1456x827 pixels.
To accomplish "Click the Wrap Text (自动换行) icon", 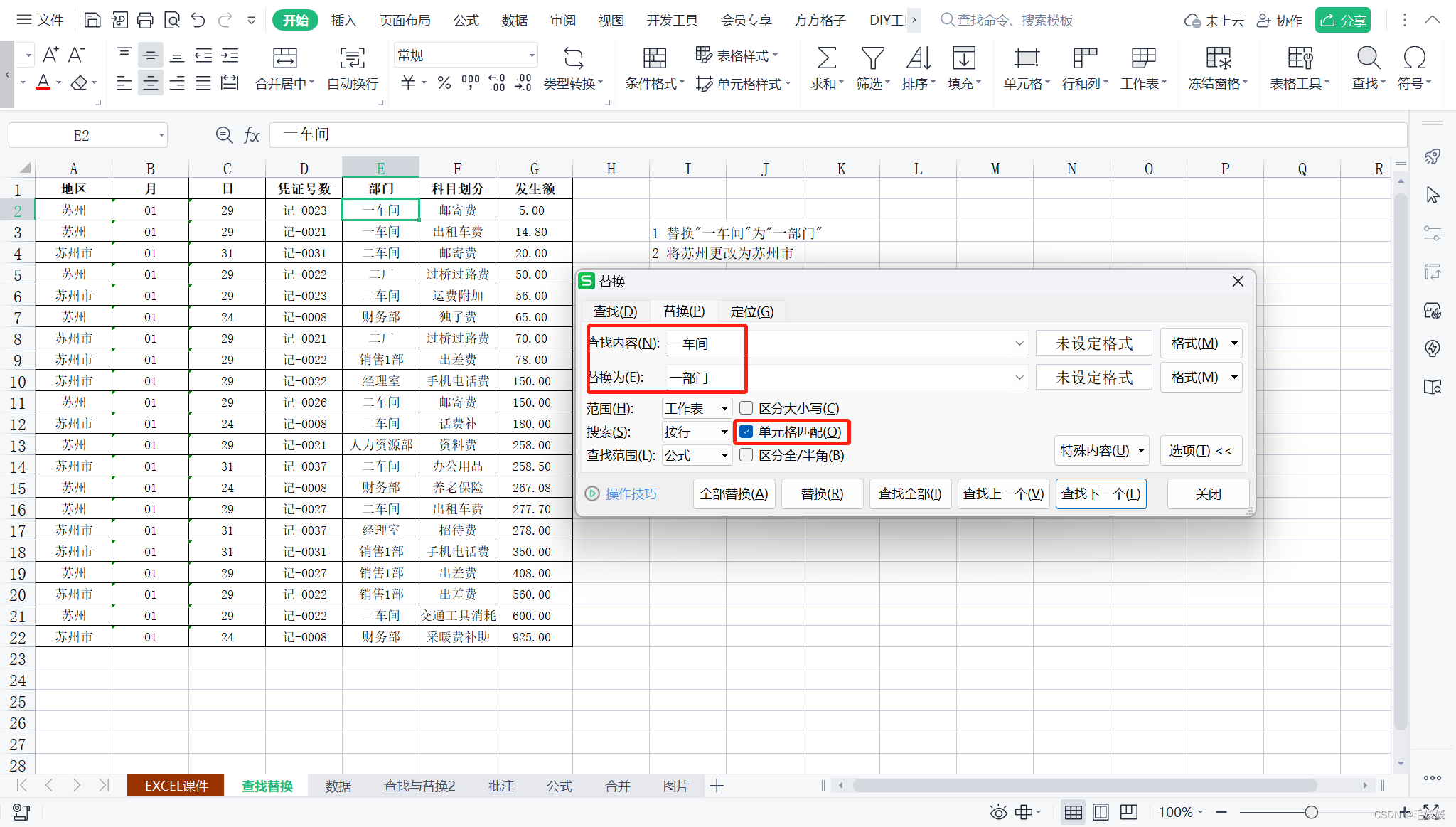I will tap(353, 58).
